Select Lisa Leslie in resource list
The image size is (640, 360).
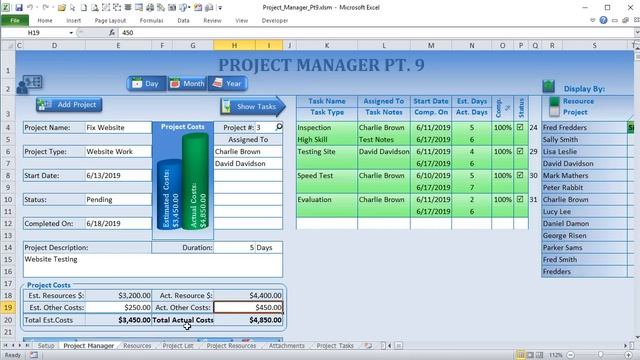click(584, 151)
